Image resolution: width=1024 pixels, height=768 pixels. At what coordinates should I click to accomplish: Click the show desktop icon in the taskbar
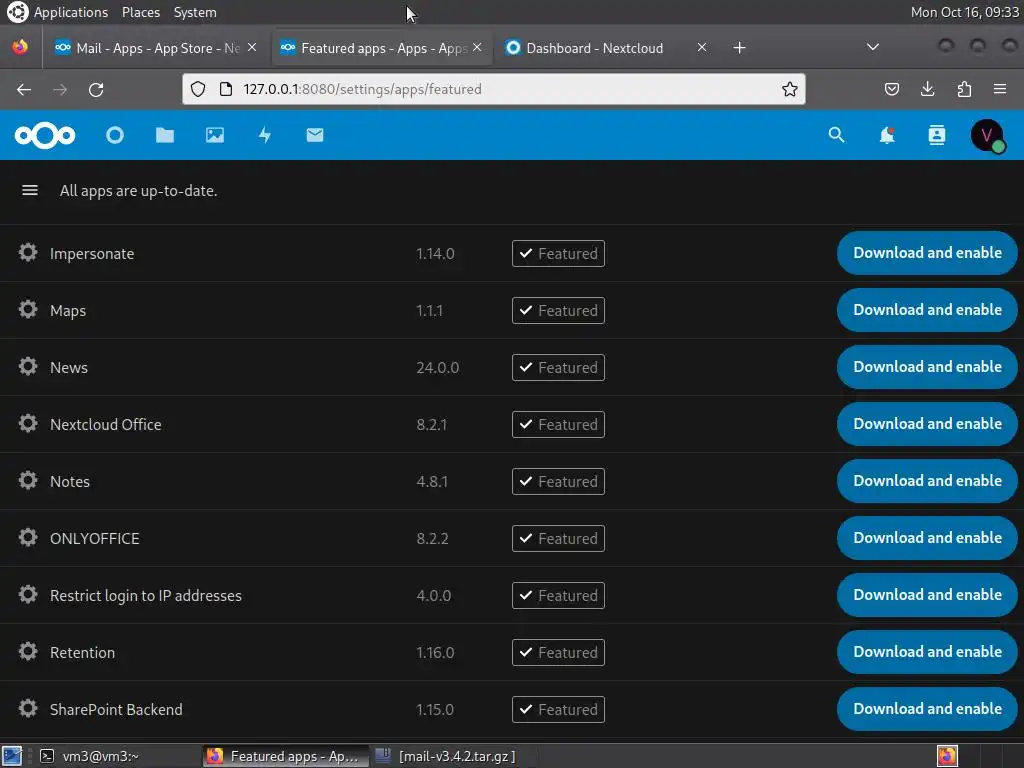point(12,756)
